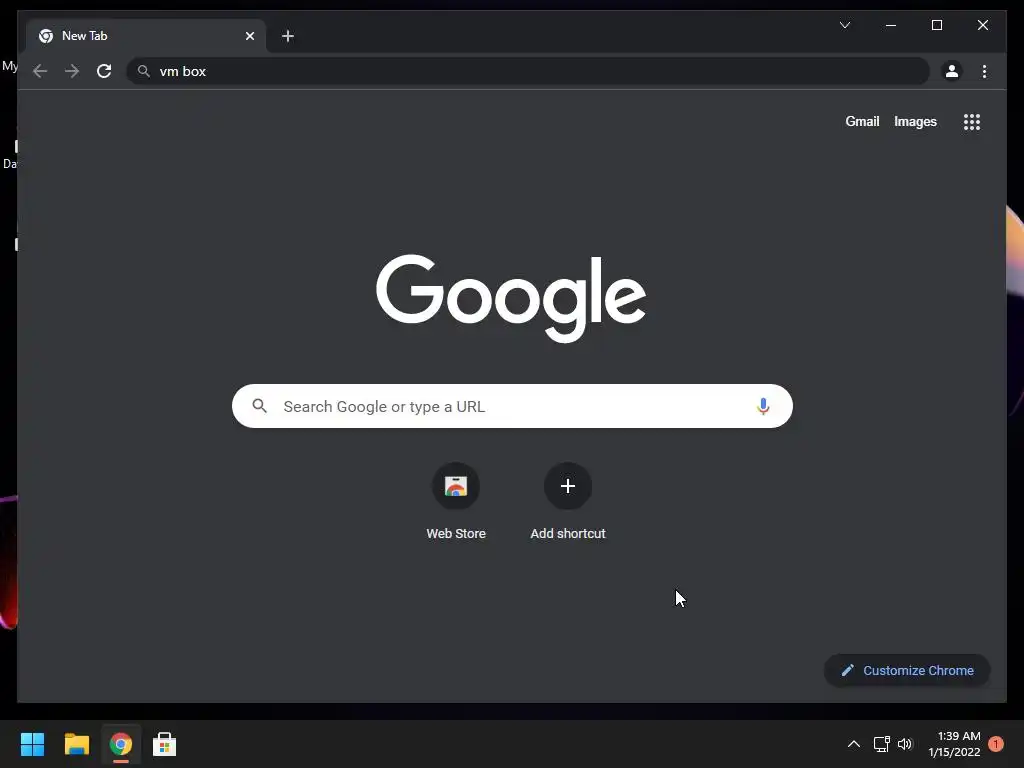Click the search icon in the address bar
1024x768 pixels.
144,71
